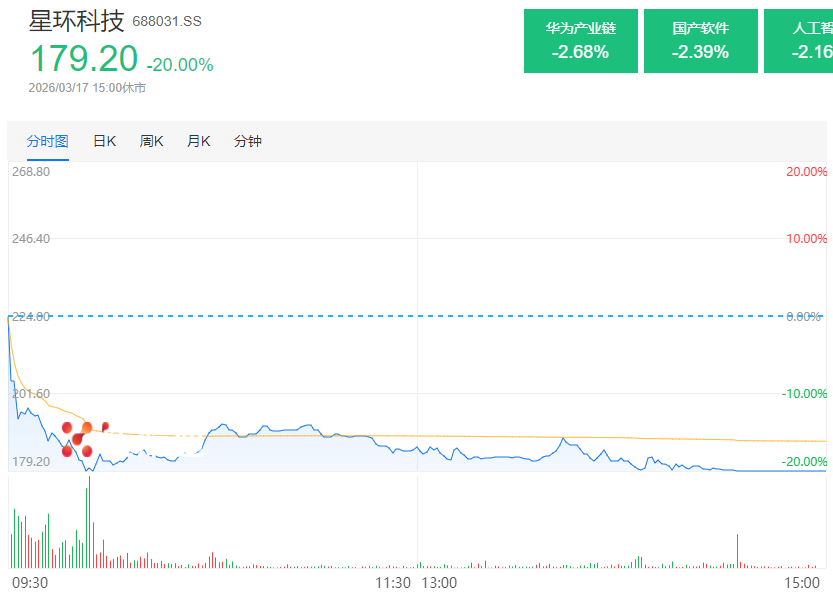833x600 pixels.
Task: Switch to the 分钟 tab
Action: point(247,141)
